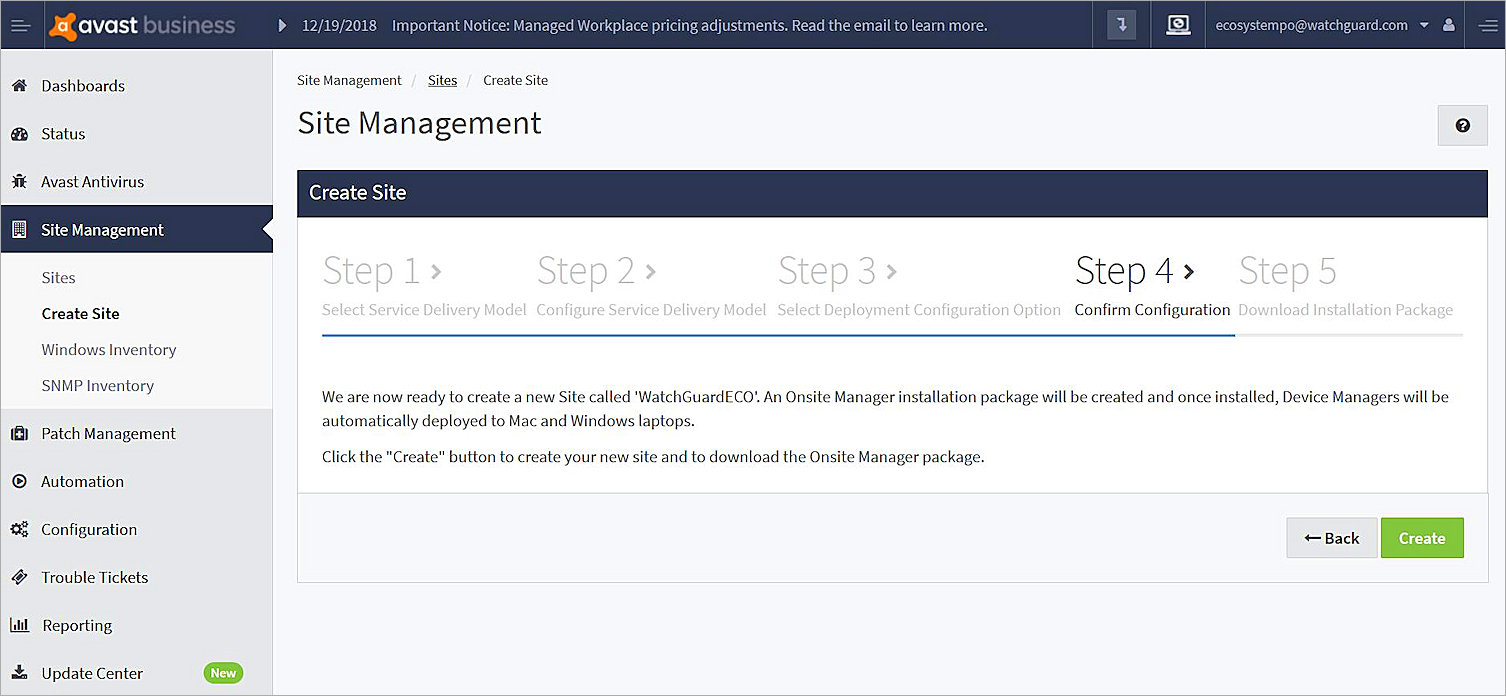Click the remote control laptop icon
1506x696 pixels.
coord(1178,24)
